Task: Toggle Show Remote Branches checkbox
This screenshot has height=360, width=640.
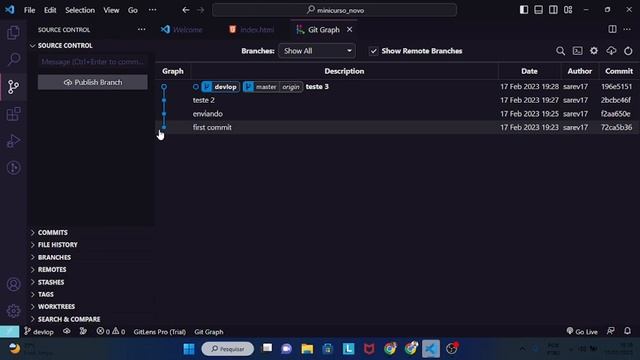Action: pyautogui.click(x=373, y=51)
